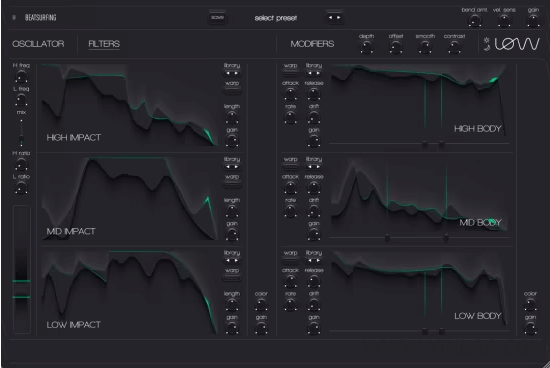550x368 pixels.
Task: Toggle the MID IMPACT warp switch
Action: tap(232, 185)
